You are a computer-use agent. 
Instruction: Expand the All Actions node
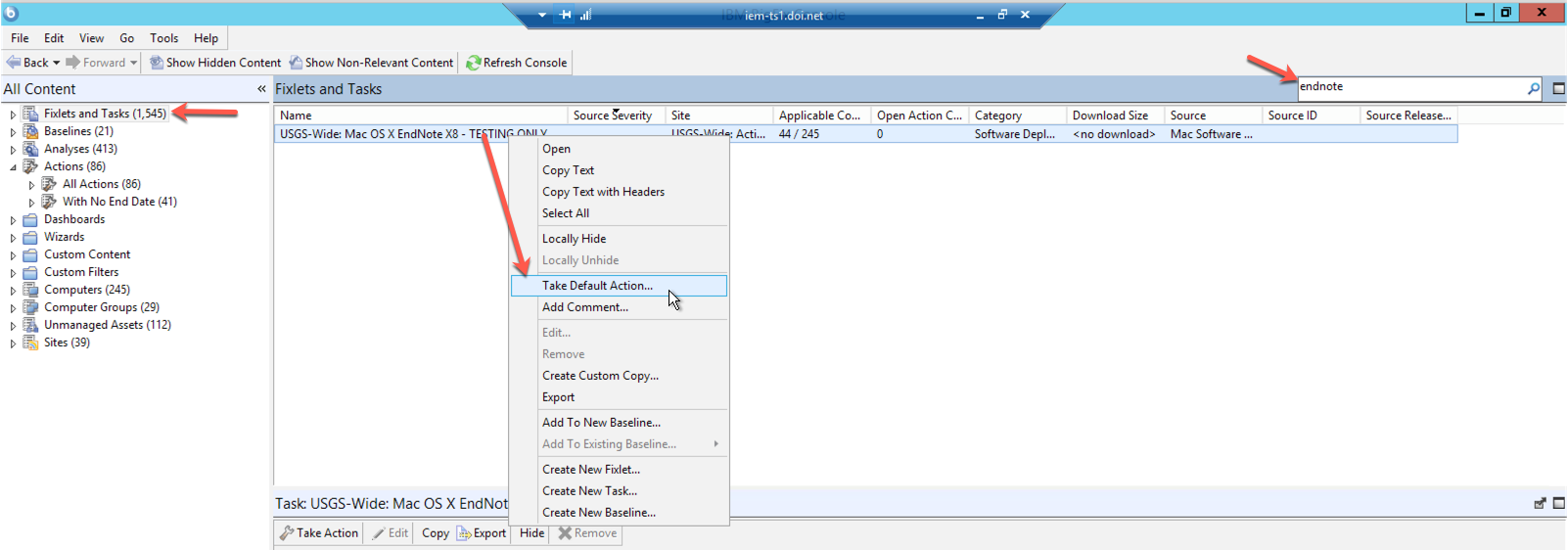31,185
